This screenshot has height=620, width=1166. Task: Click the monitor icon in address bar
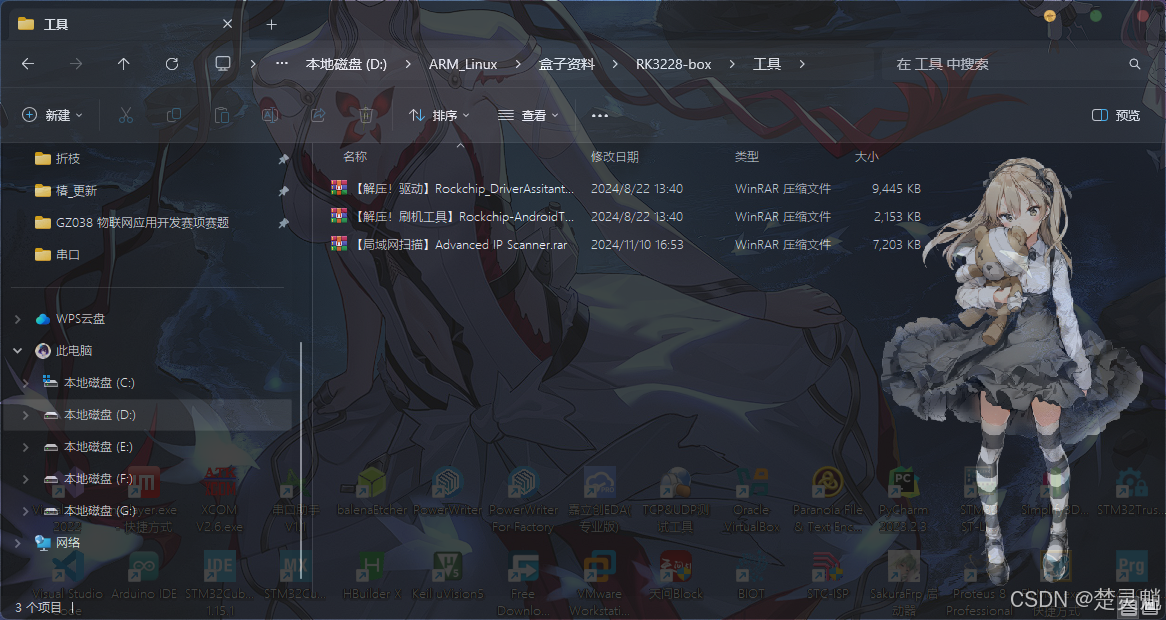coord(222,63)
